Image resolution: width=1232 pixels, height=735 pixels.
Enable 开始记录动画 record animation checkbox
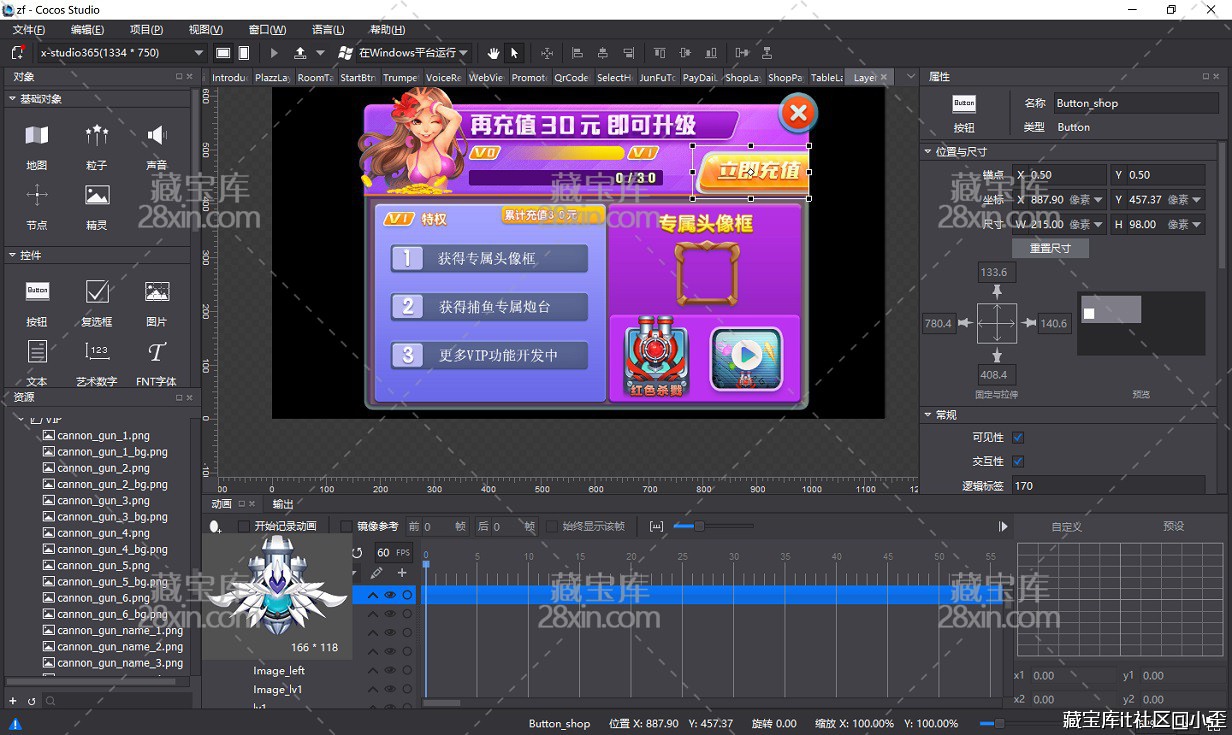244,526
